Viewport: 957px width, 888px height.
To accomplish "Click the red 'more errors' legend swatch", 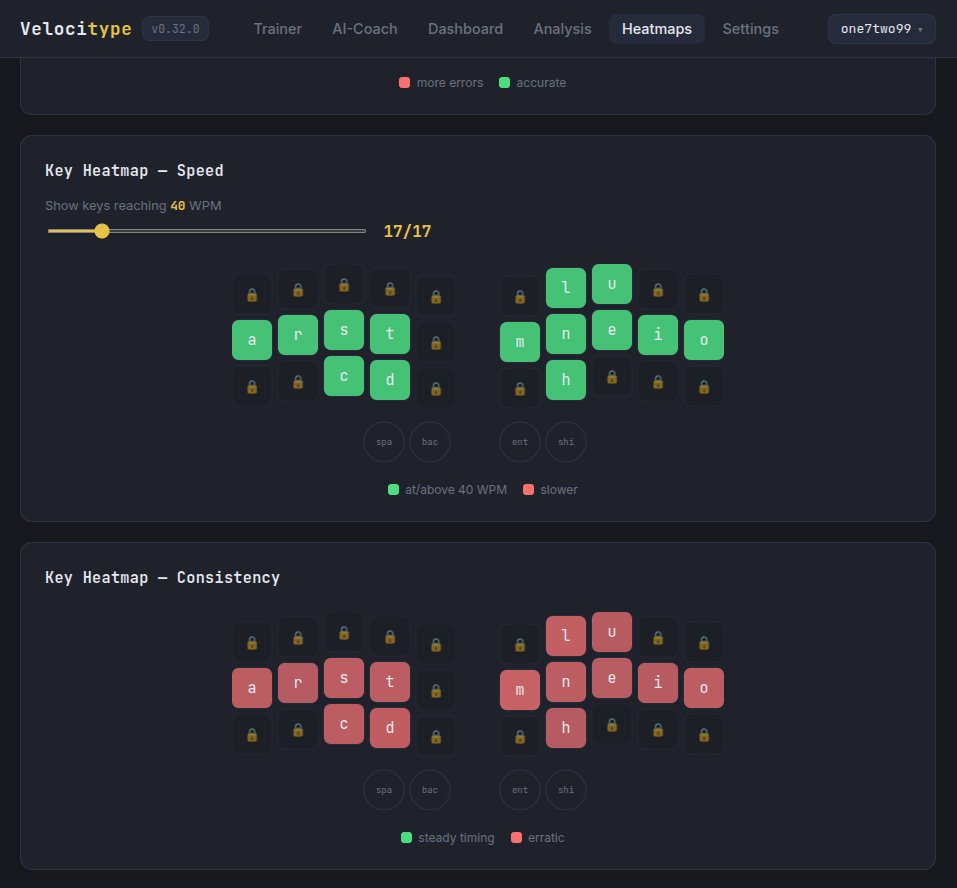I will click(x=405, y=82).
